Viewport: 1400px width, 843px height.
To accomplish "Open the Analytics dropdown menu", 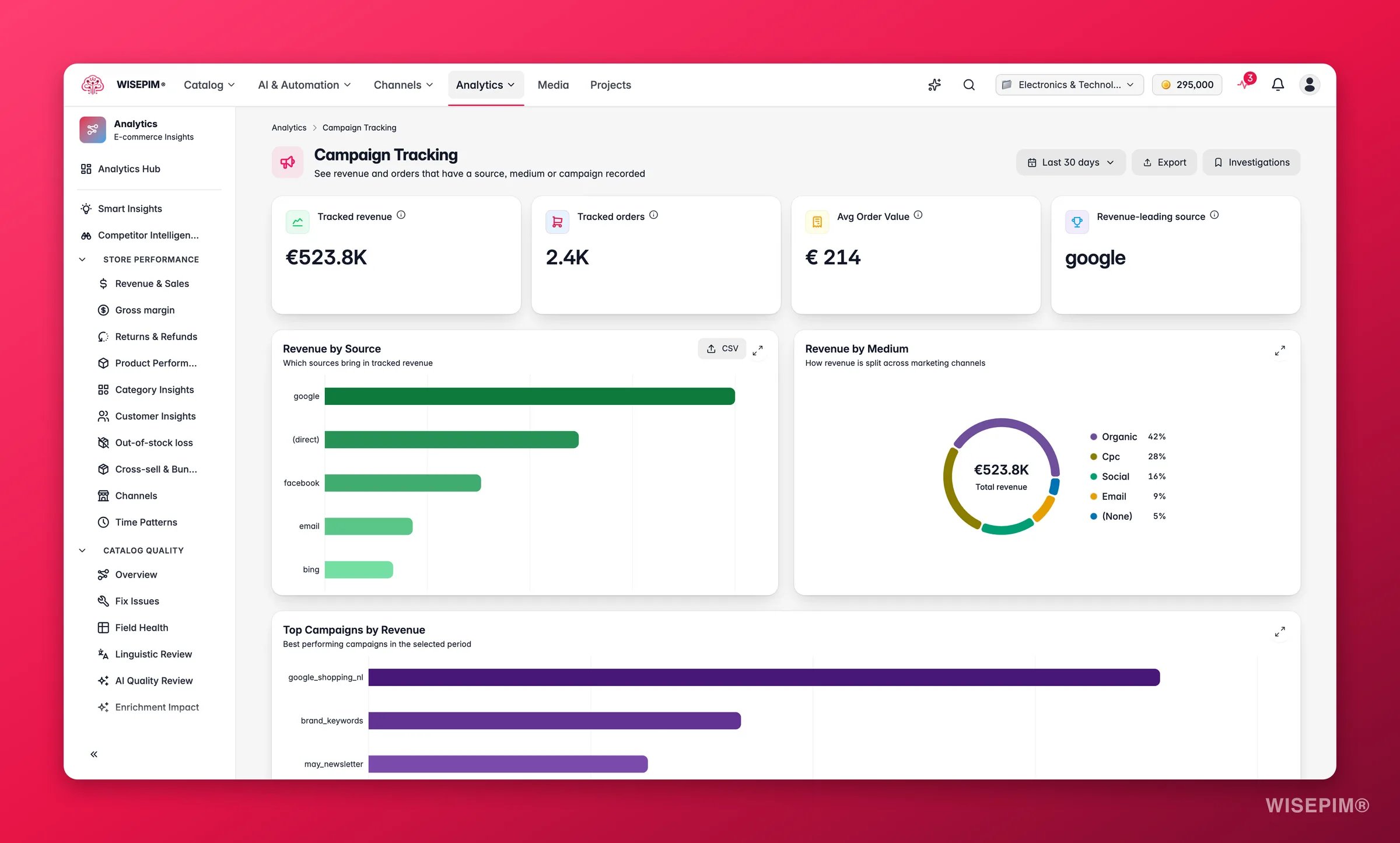I will [x=485, y=85].
